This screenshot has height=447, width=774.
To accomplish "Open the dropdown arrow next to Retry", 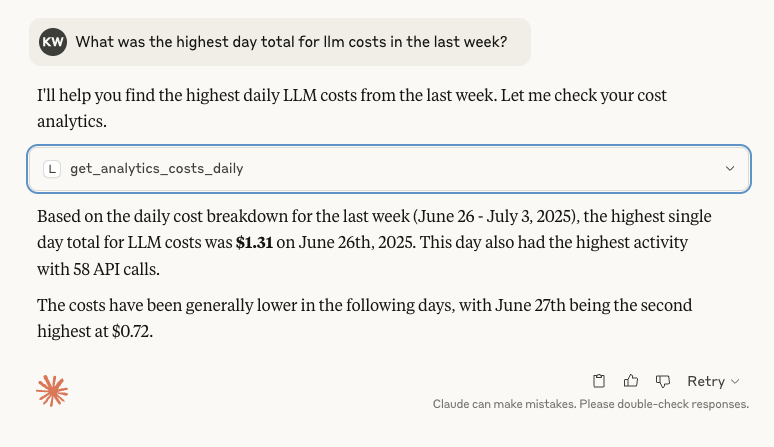I will 736,382.
